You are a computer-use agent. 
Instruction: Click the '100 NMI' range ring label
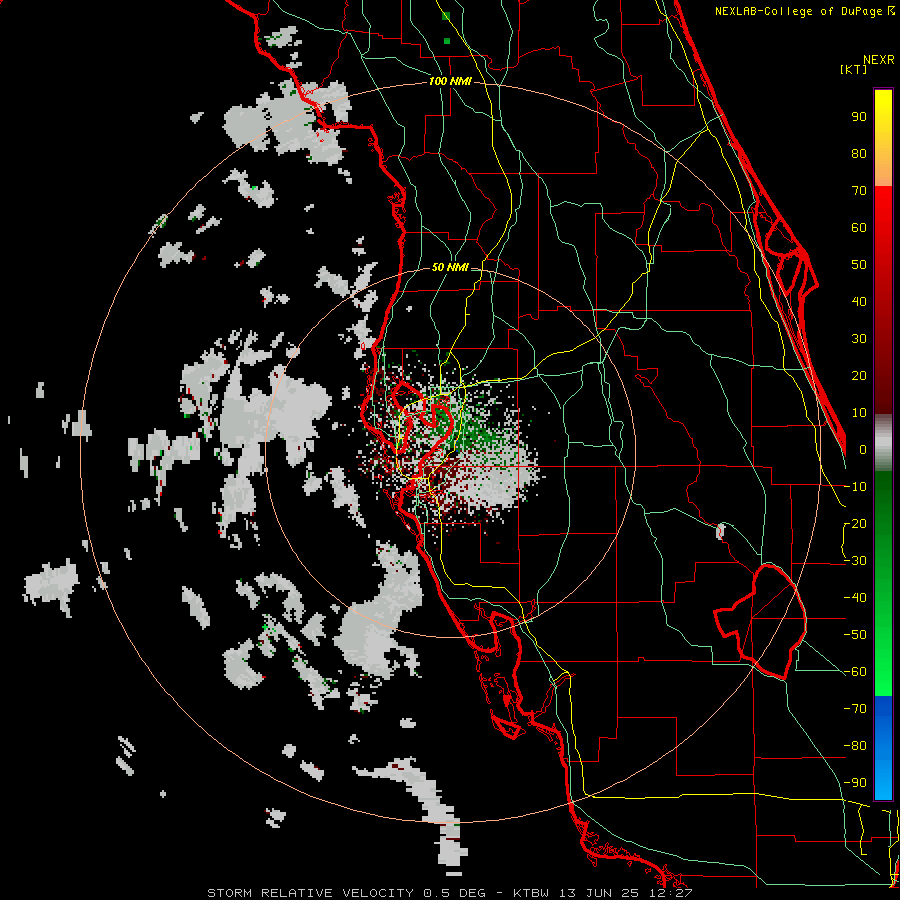(x=450, y=82)
